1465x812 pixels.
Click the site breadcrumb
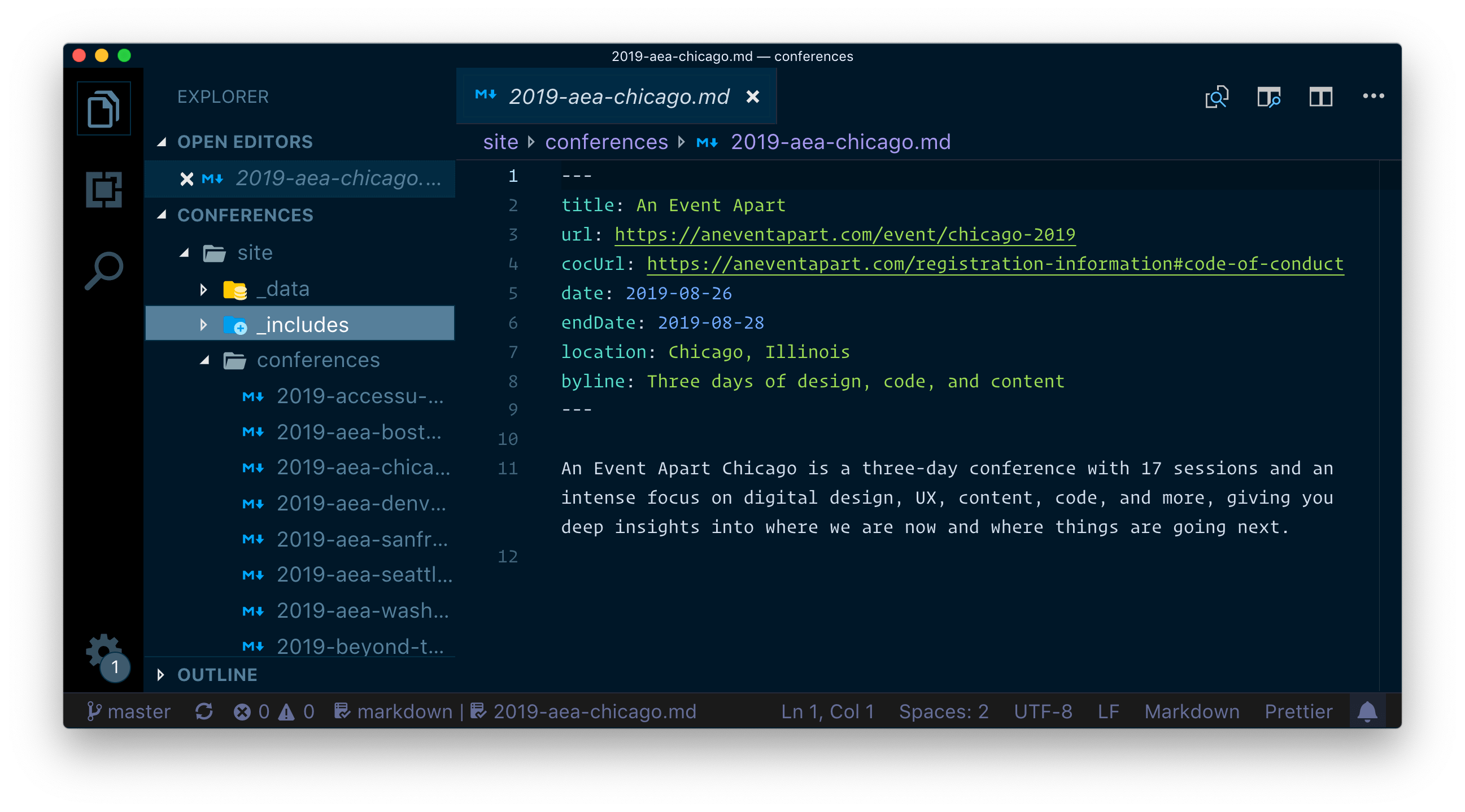500,142
